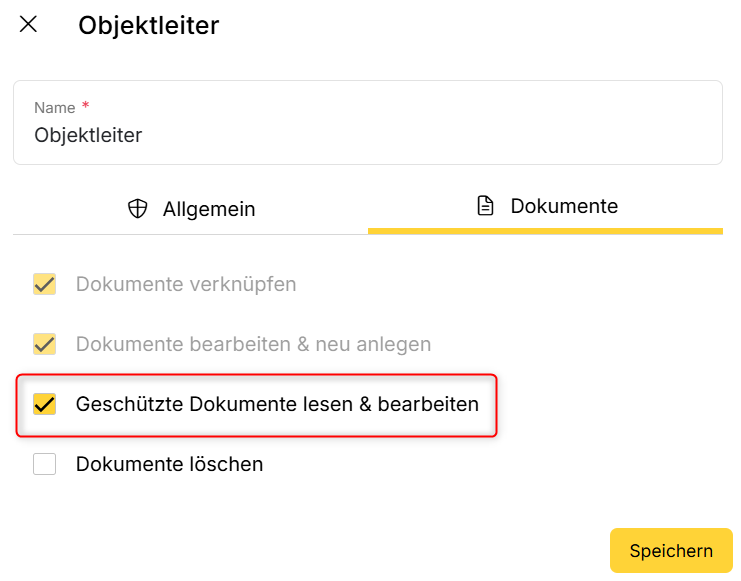Toggle the 'Dokumente verknüpfen' checkbox
Viewport: 741px width, 581px height.
tap(45, 284)
